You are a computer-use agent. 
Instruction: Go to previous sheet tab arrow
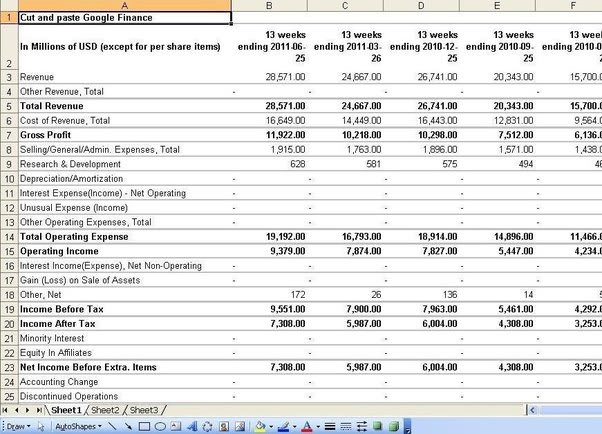point(17,410)
